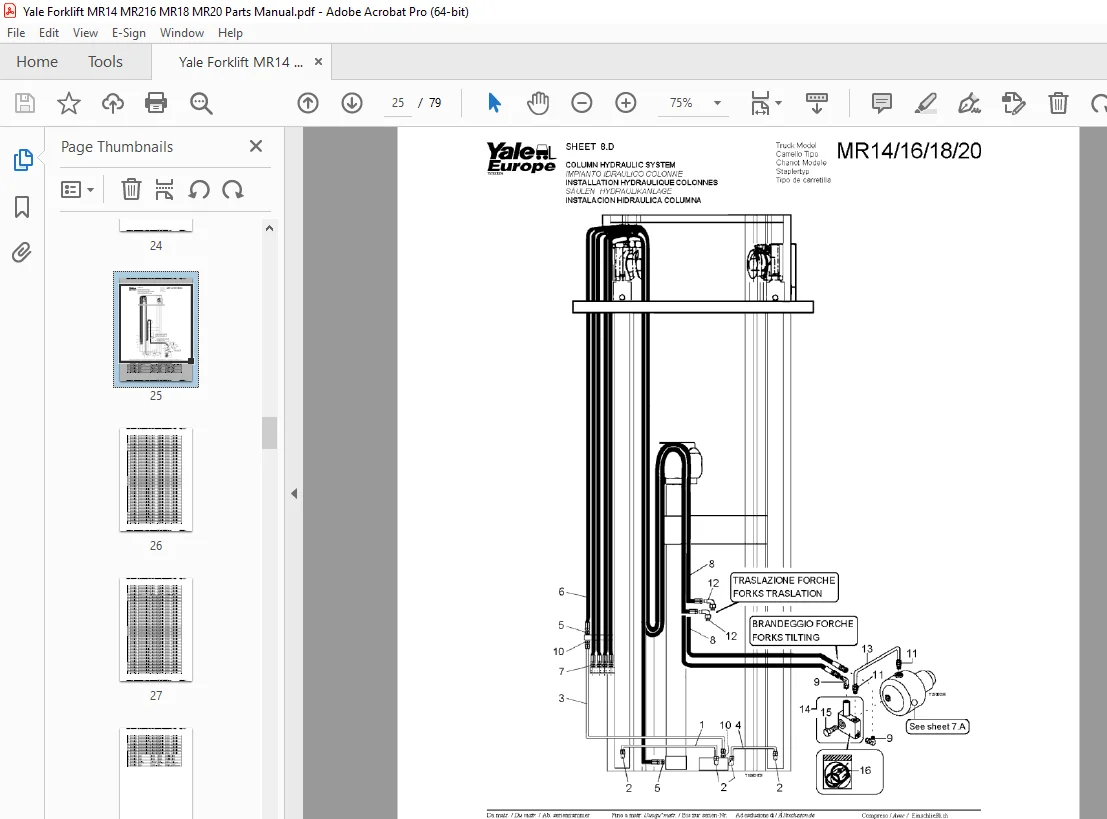Click the toolbar trash delete icon

point(1058,103)
